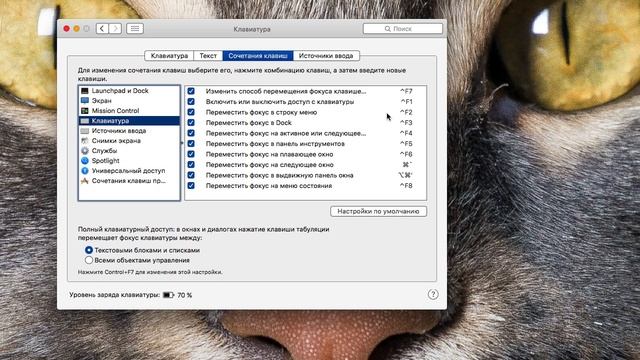Click the ^F5 shortcut value
Viewport: 640px width, 360px height.
pos(406,144)
